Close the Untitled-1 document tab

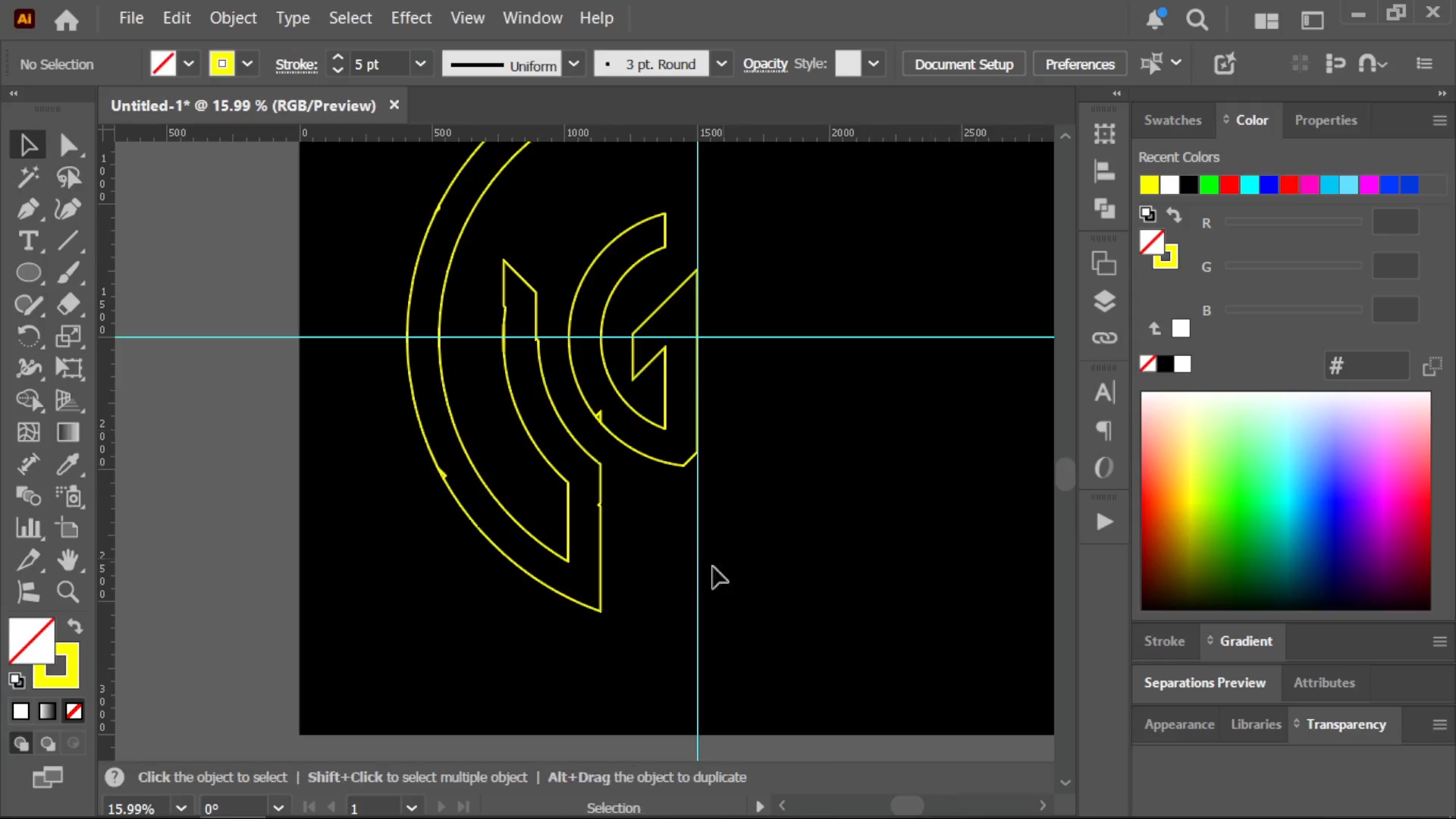tap(394, 105)
